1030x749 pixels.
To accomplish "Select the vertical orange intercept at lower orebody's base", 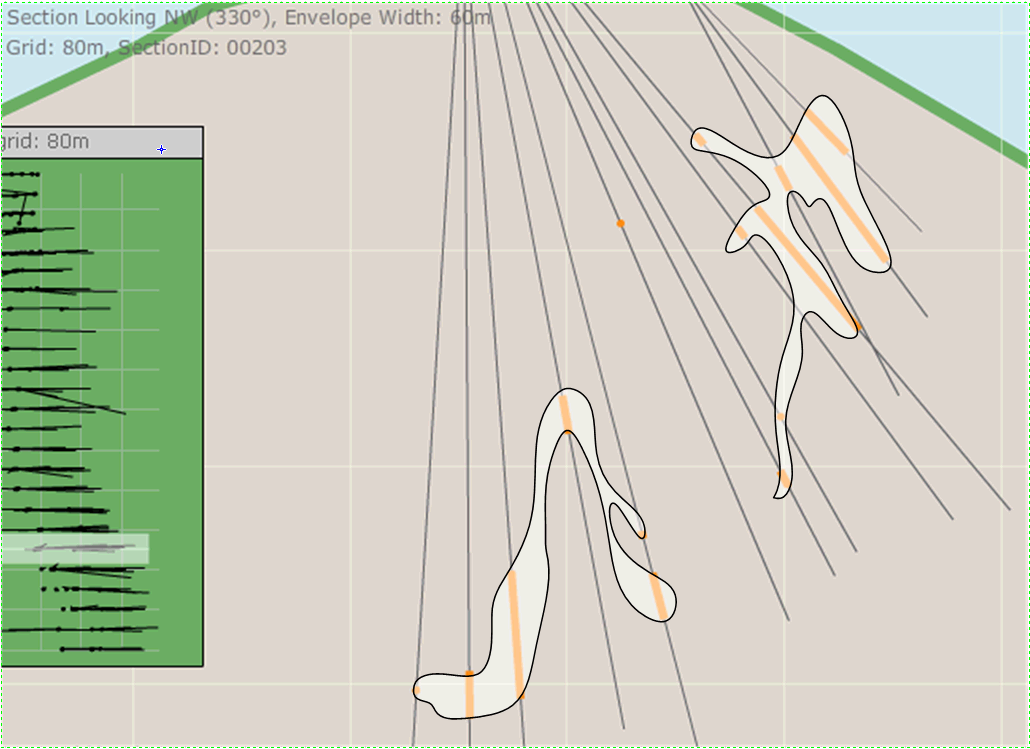I will tap(468, 694).
